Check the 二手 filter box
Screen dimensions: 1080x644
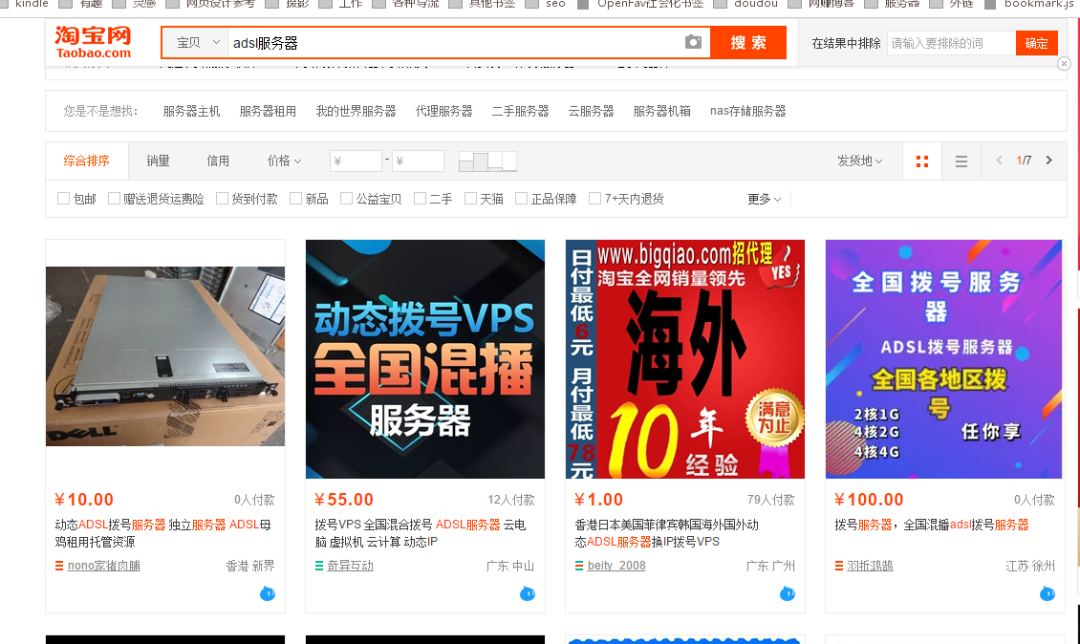[419, 198]
